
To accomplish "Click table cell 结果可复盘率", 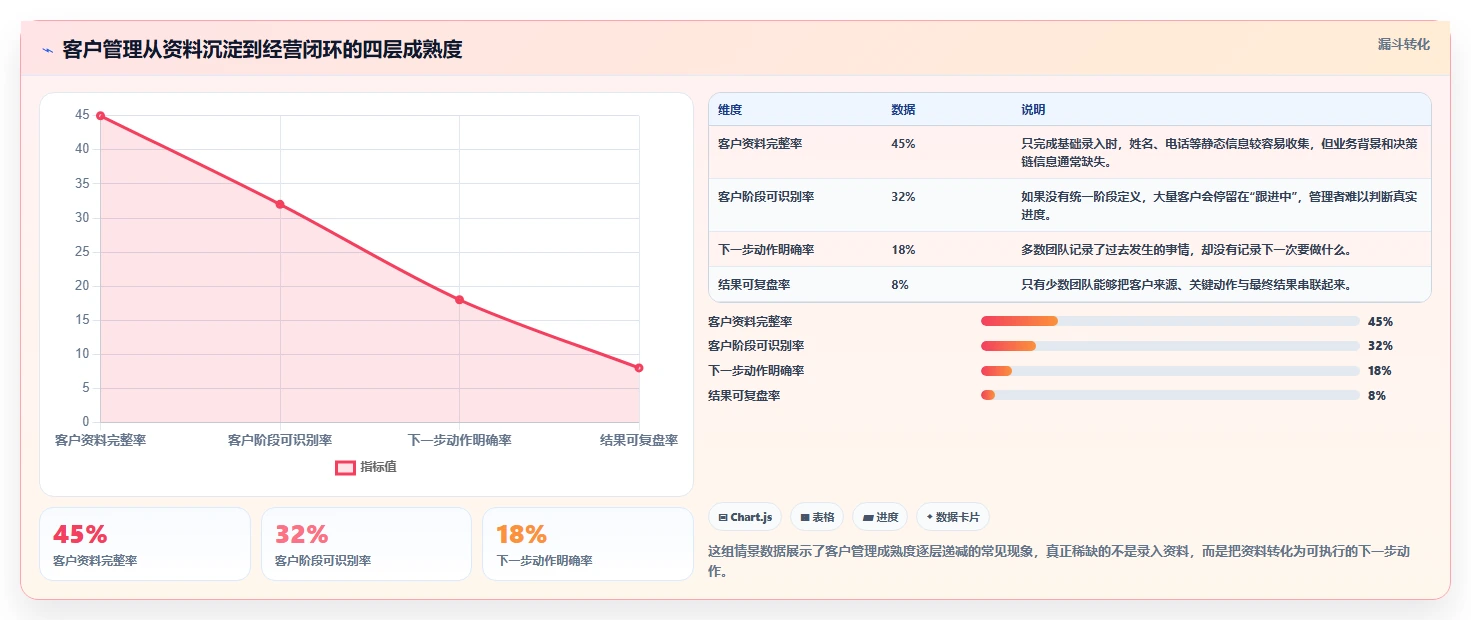I will pos(754,284).
